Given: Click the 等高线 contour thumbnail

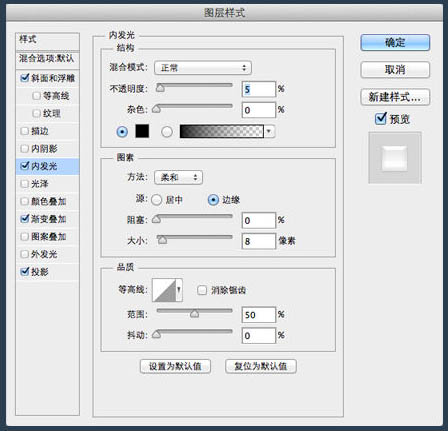Looking at the screenshot, I should pyautogui.click(x=164, y=290).
